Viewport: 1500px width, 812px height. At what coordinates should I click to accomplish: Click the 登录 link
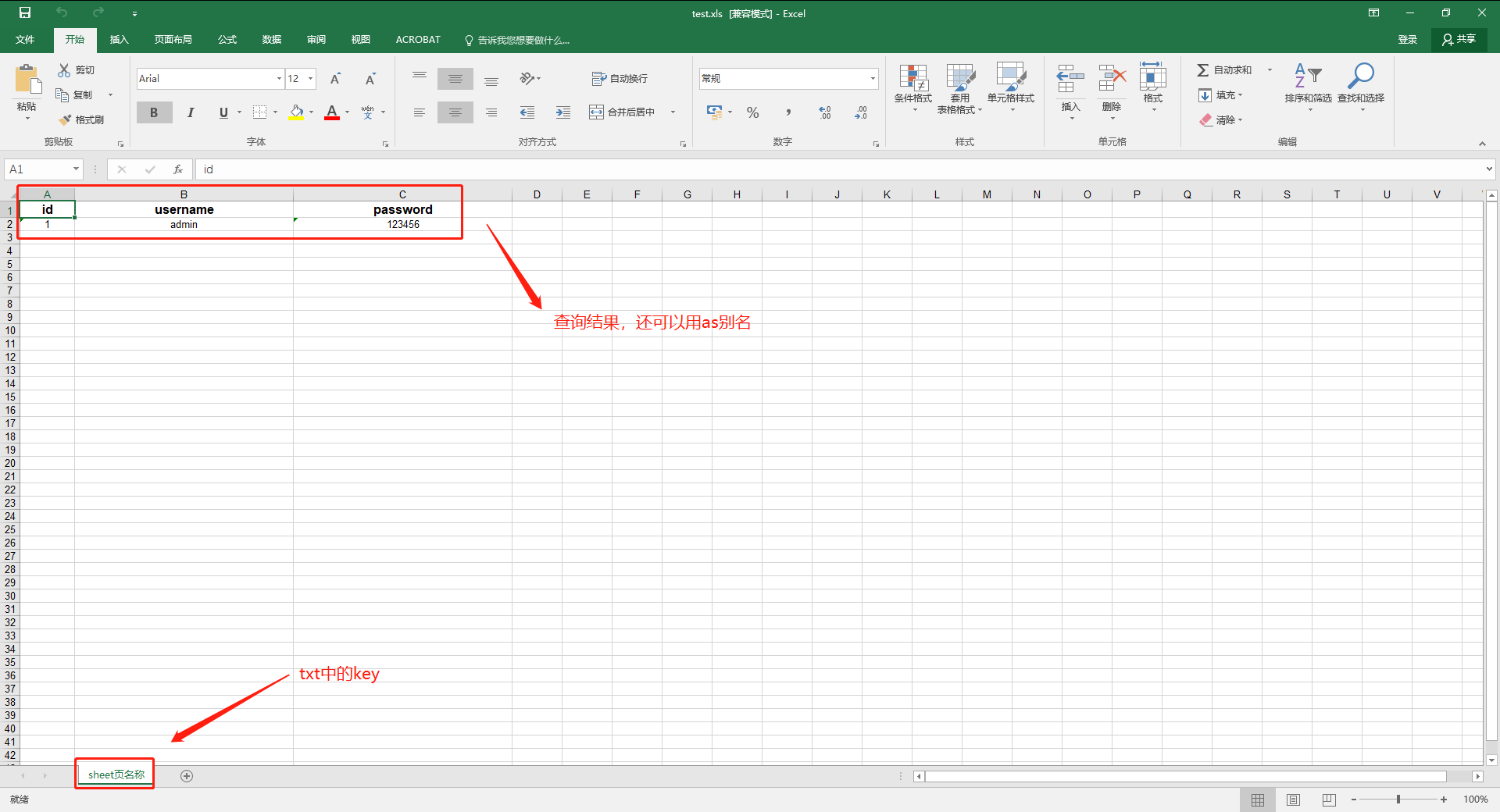coord(1408,40)
